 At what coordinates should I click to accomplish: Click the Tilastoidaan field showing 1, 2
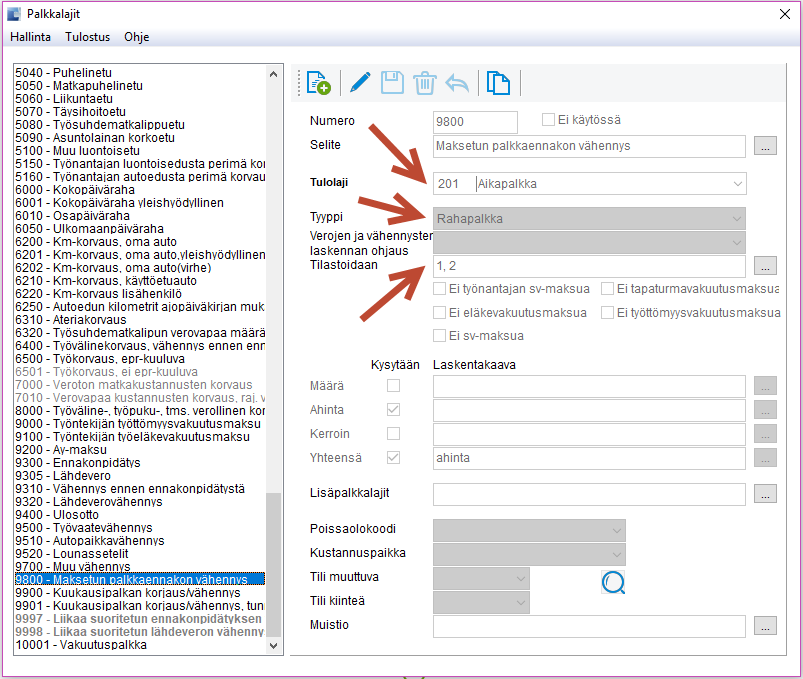point(589,266)
